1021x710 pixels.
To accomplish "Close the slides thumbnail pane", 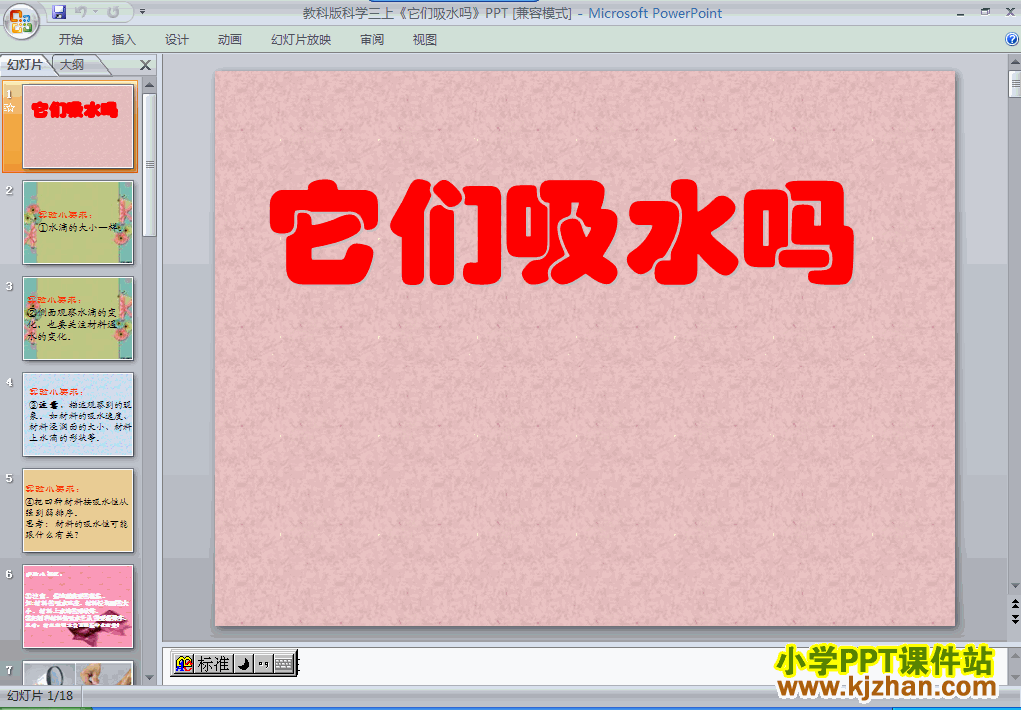I will pos(145,64).
